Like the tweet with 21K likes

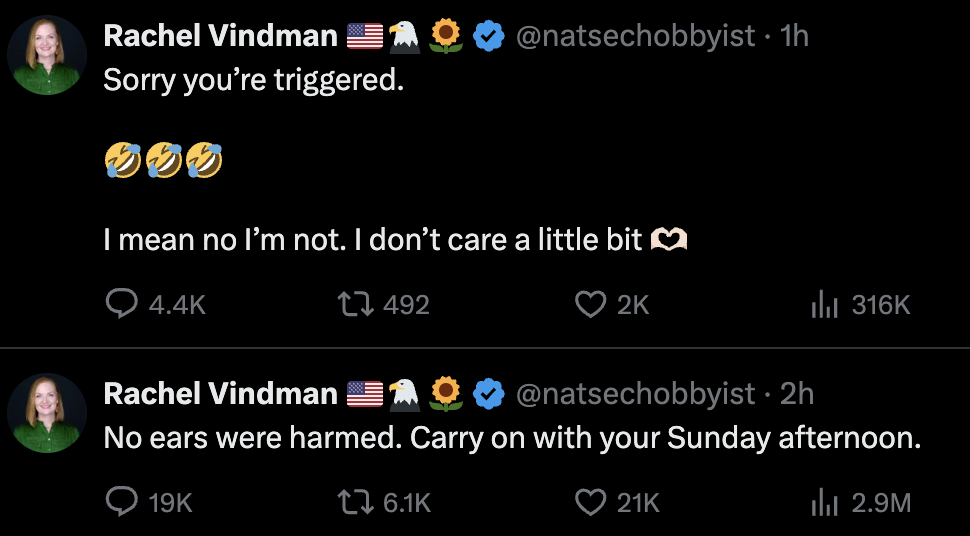click(591, 502)
